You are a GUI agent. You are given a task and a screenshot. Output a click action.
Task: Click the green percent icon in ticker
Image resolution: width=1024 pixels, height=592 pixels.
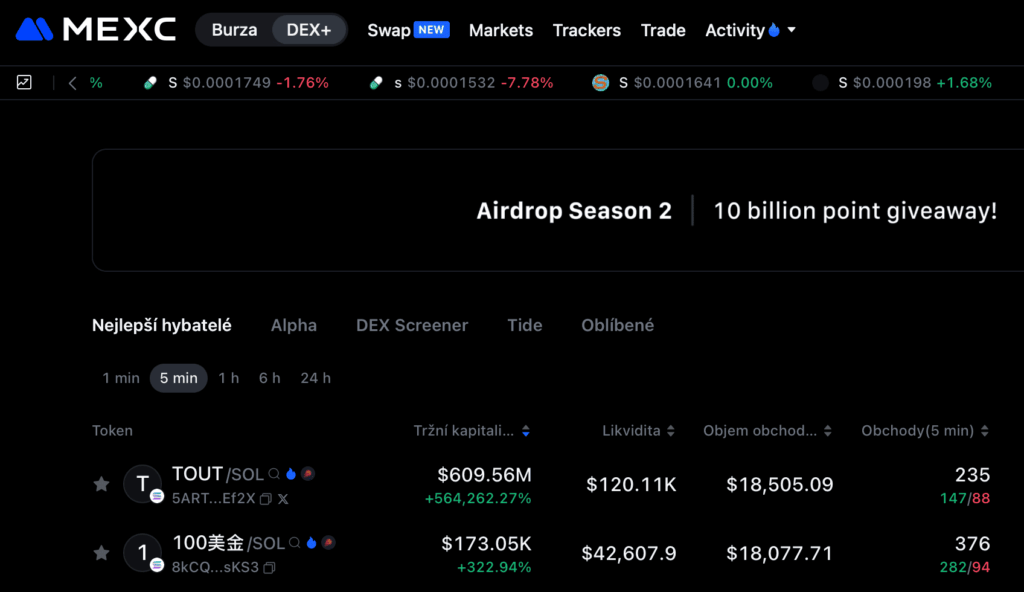(96, 83)
